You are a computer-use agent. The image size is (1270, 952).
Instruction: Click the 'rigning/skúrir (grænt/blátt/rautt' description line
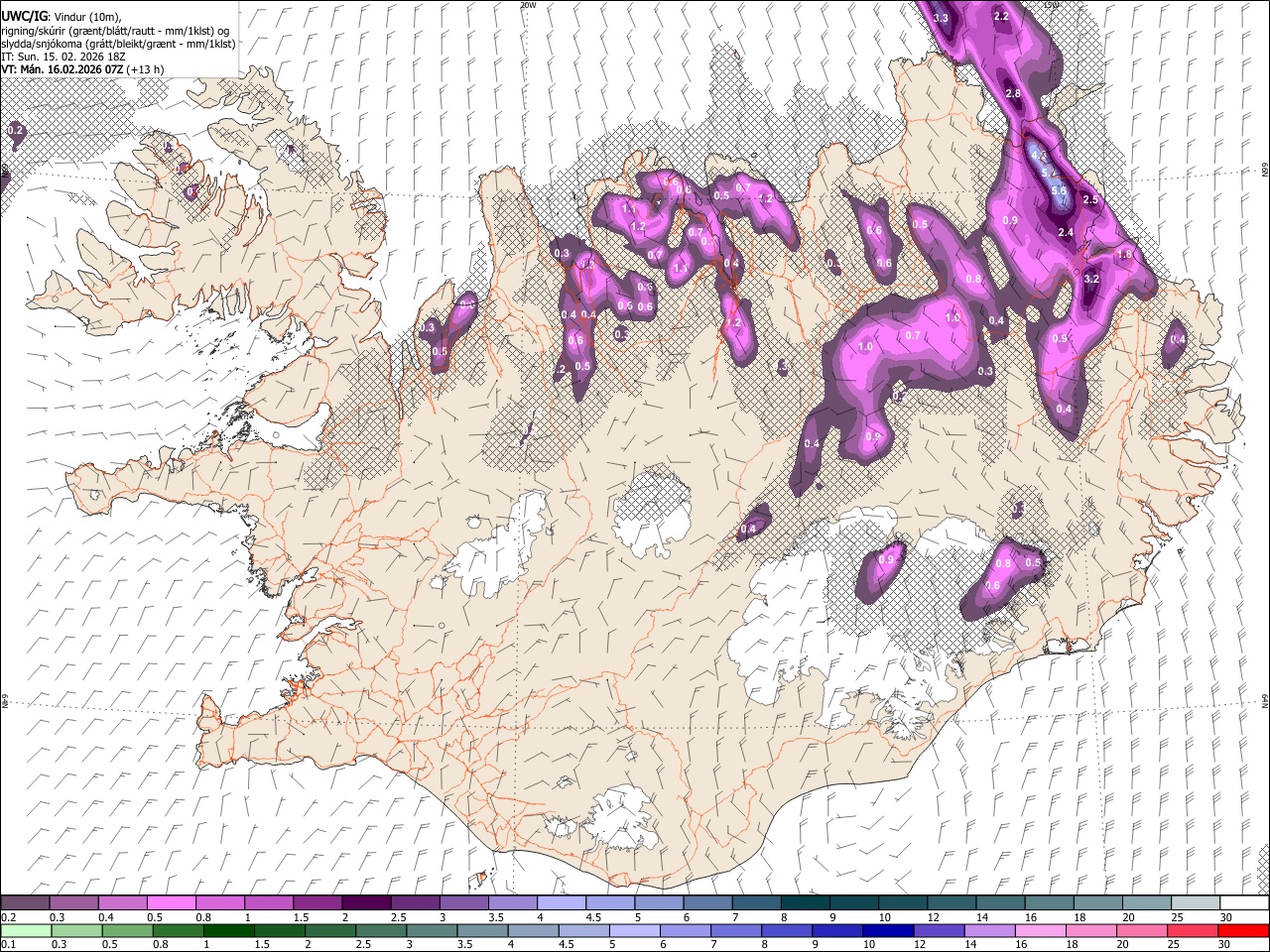[116, 31]
